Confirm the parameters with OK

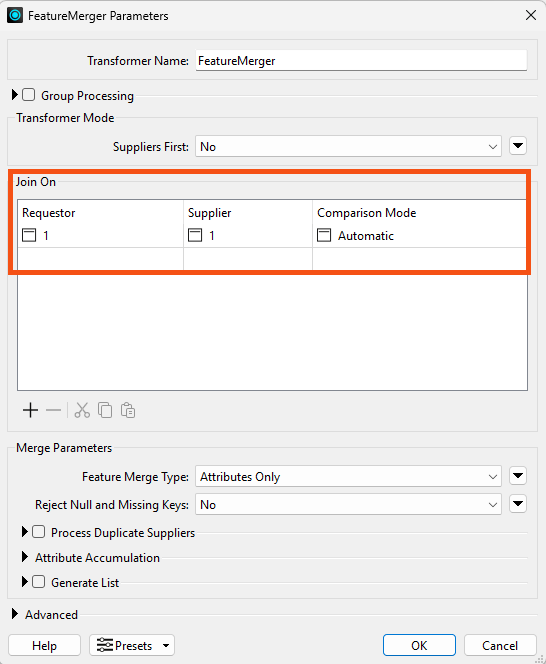(419, 645)
